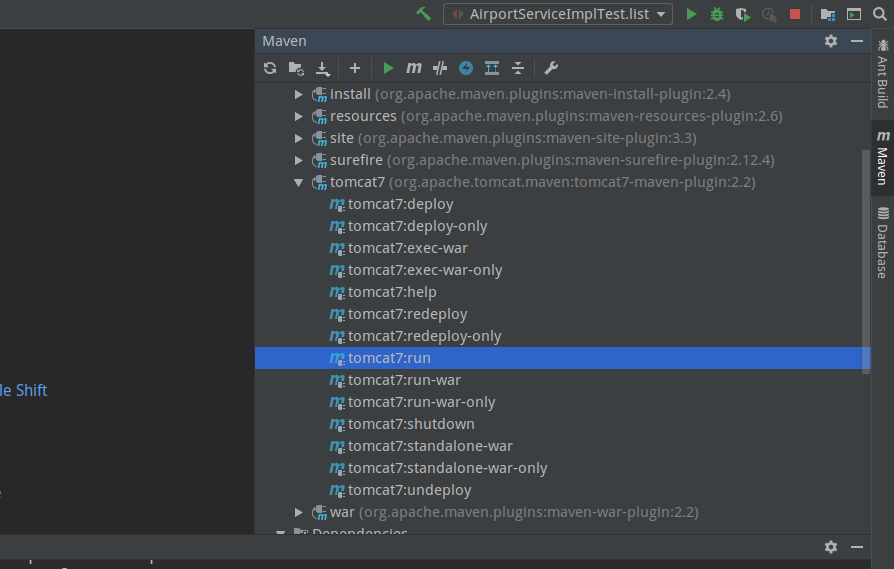Image resolution: width=894 pixels, height=569 pixels.
Task: Download sources and documentation icon
Action: [x=323, y=68]
